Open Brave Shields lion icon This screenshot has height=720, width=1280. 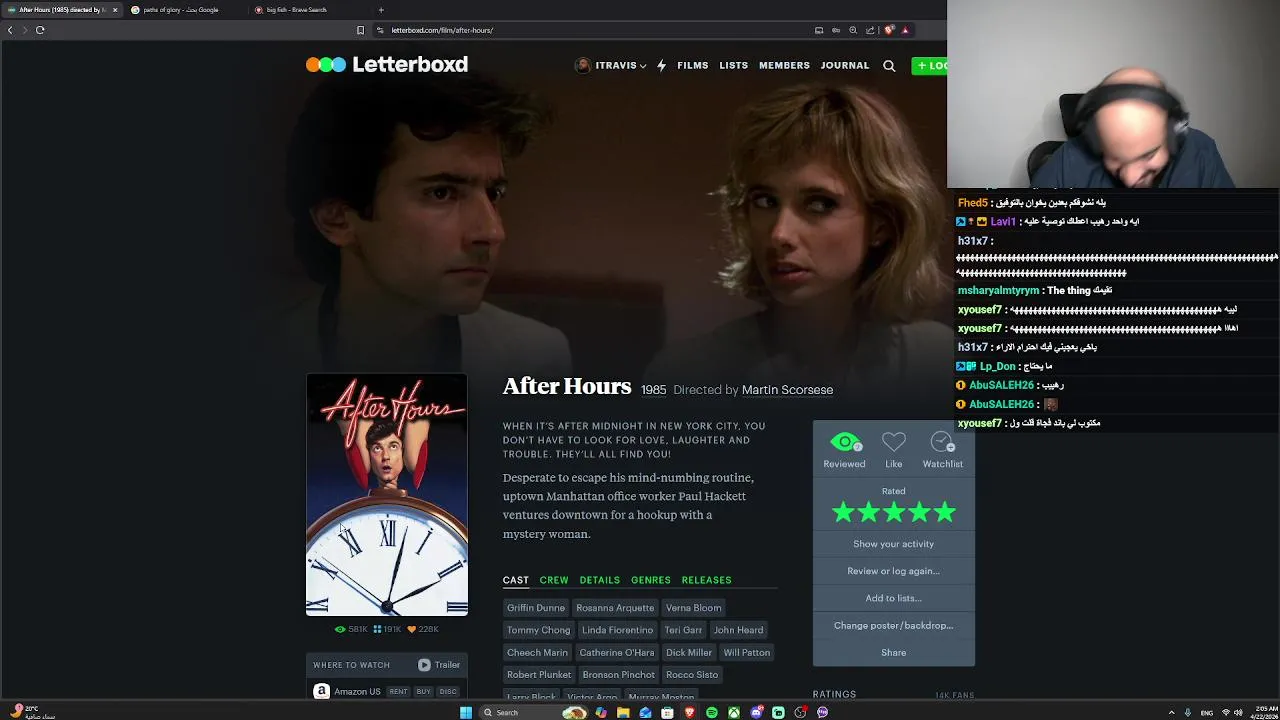888,30
